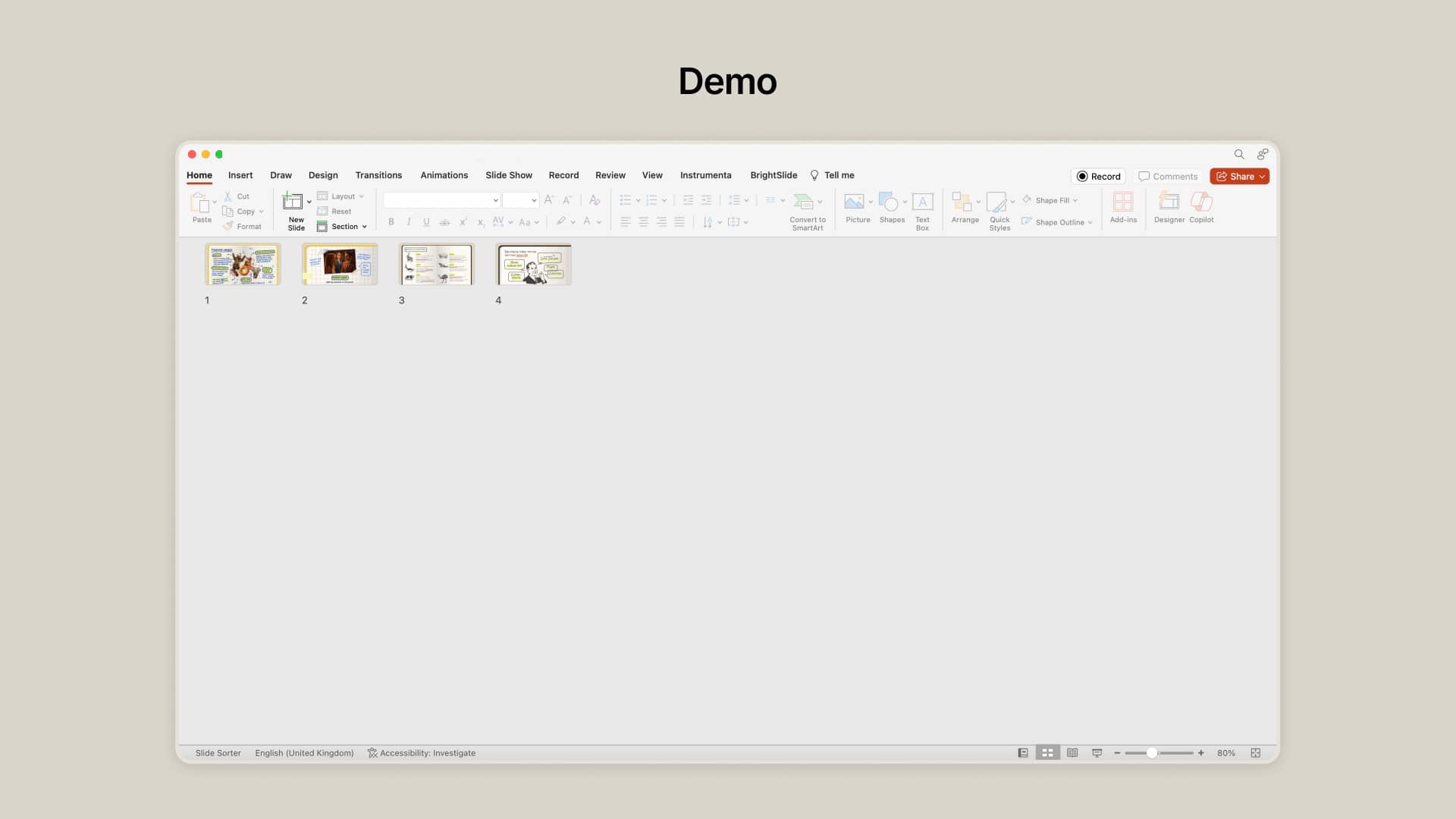Select slide 3 thumbnail
Image resolution: width=1456 pixels, height=819 pixels.
point(436,265)
